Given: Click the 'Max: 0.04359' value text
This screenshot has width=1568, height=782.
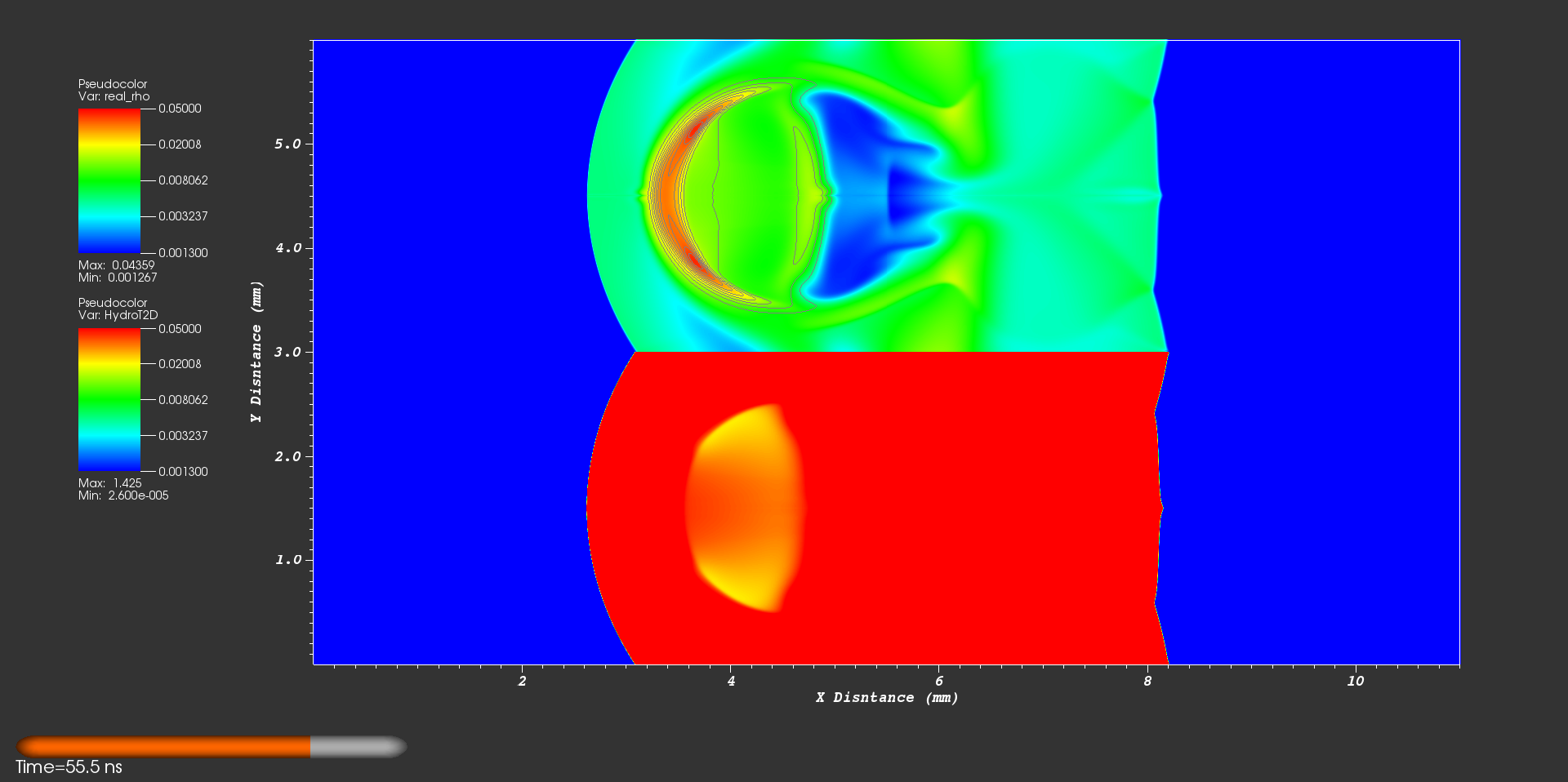Looking at the screenshot, I should (117, 265).
